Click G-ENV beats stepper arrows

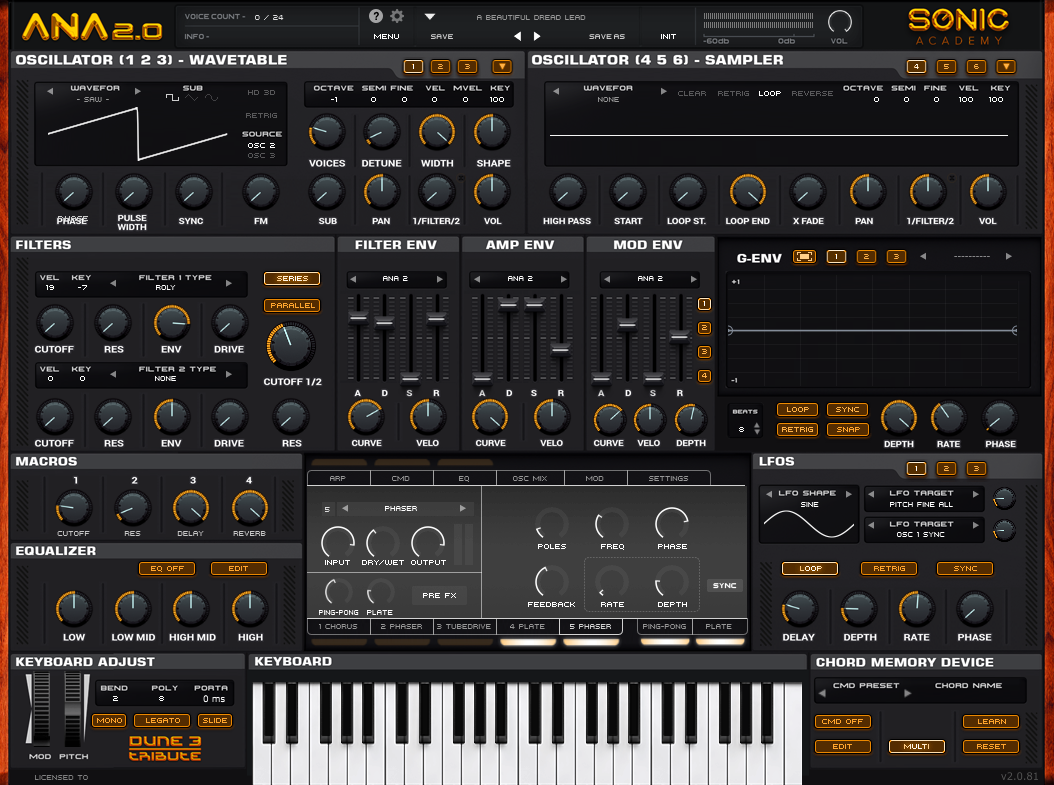click(x=758, y=429)
